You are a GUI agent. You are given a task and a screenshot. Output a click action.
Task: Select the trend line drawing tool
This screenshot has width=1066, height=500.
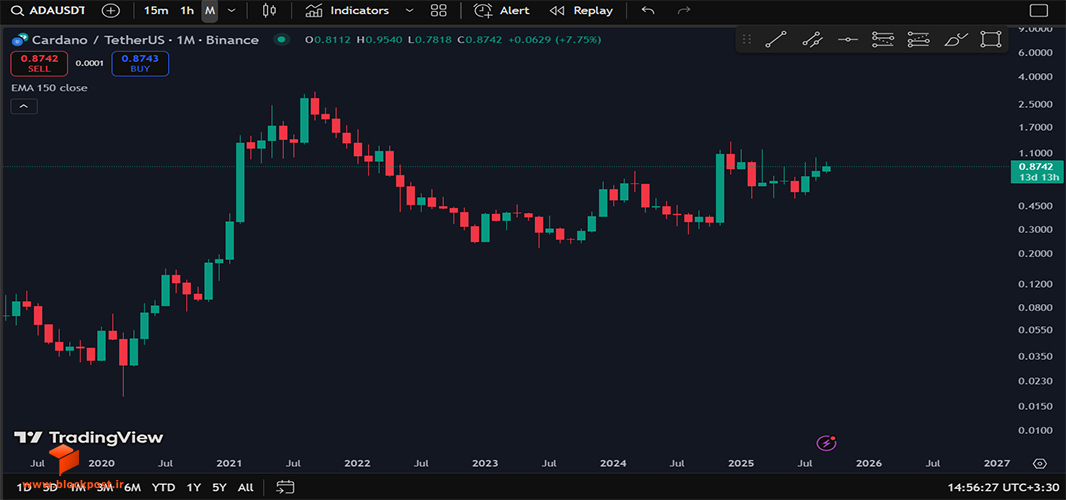[776, 39]
